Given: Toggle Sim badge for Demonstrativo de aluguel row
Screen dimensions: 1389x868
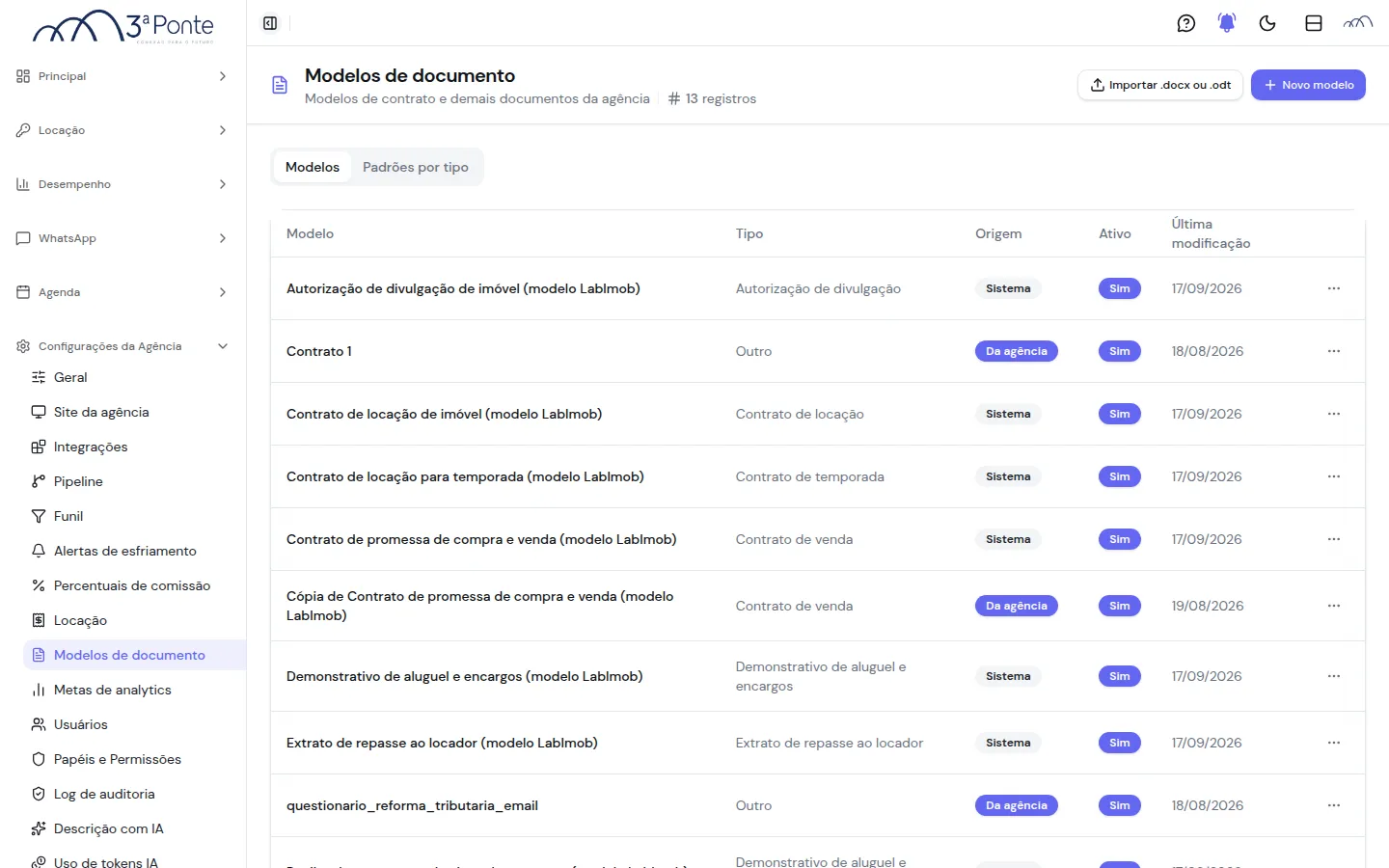Looking at the screenshot, I should pos(1119,676).
